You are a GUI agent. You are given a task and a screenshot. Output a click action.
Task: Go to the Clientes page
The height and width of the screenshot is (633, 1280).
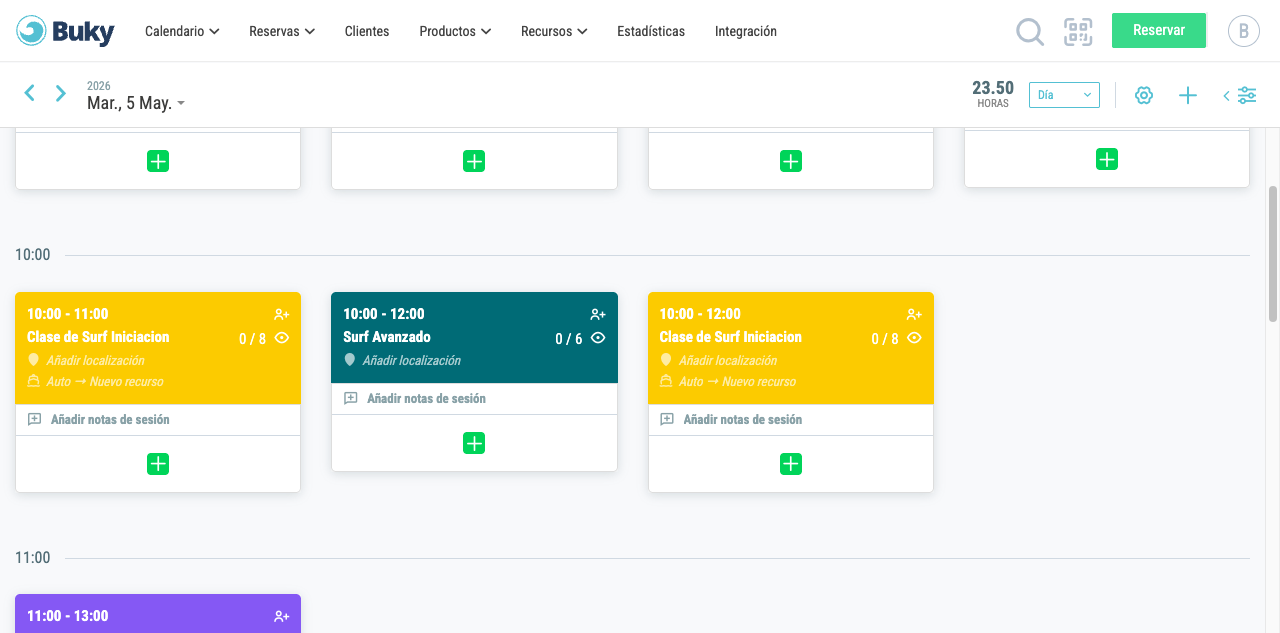[x=367, y=31]
